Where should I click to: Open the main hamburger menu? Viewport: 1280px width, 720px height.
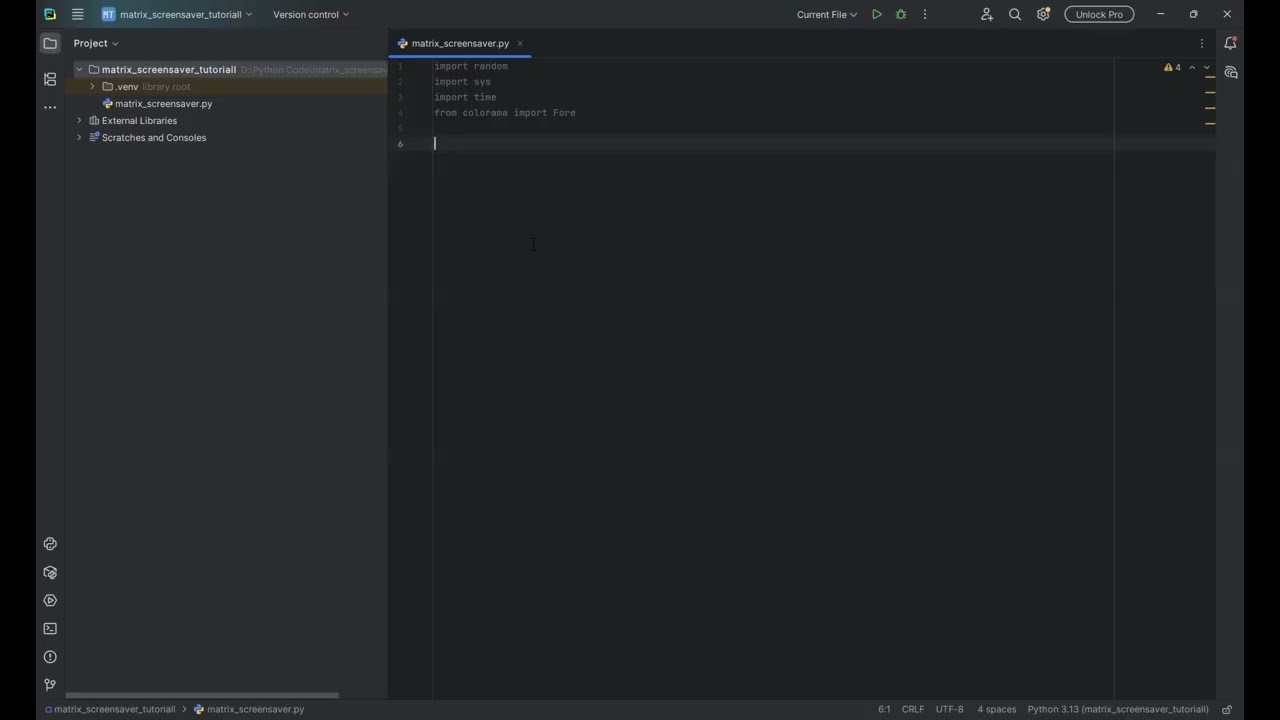pyautogui.click(x=77, y=14)
